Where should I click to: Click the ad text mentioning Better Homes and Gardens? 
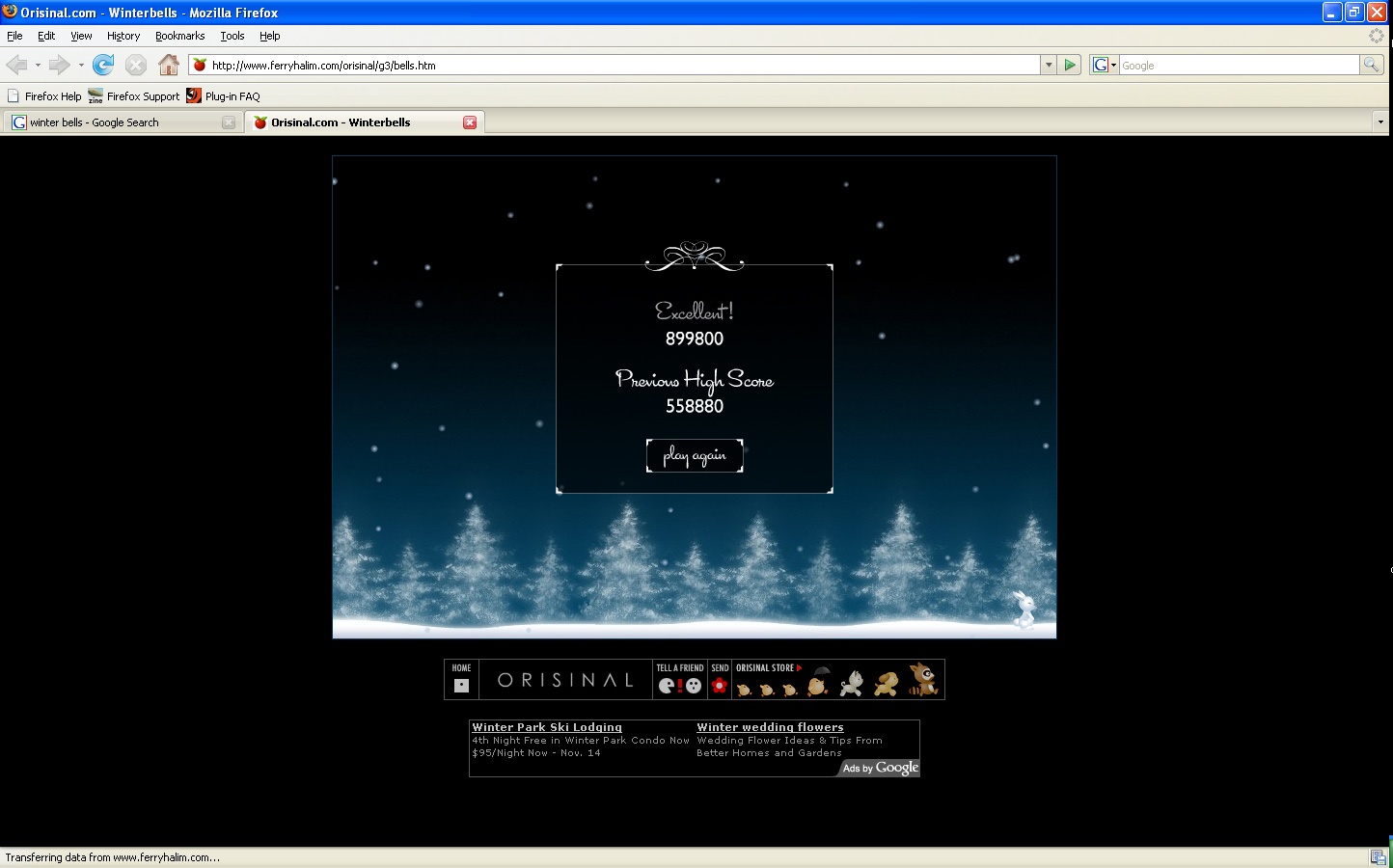769,753
